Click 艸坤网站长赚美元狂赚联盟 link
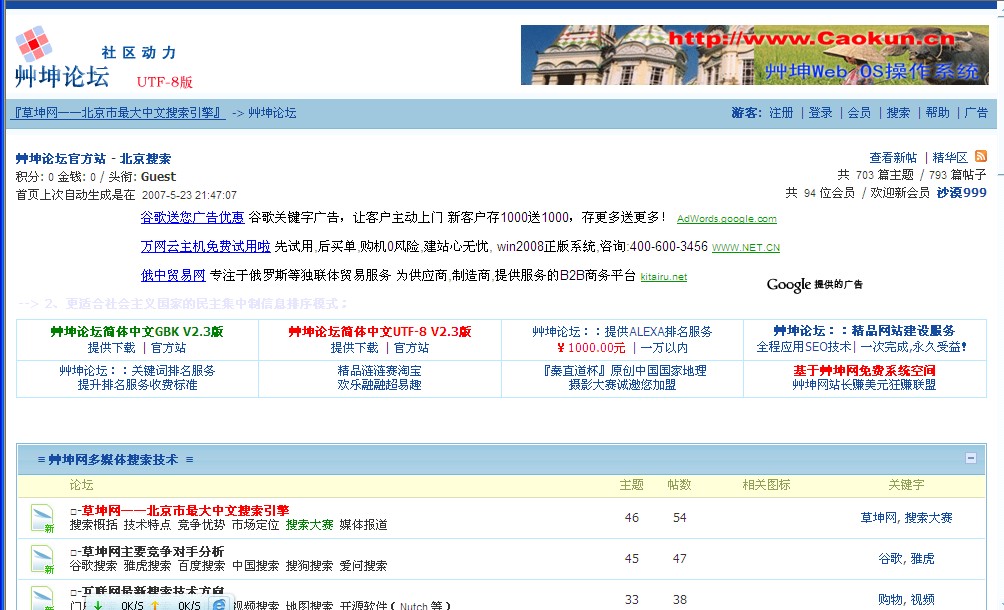This screenshot has height=610, width=1004. point(864,385)
